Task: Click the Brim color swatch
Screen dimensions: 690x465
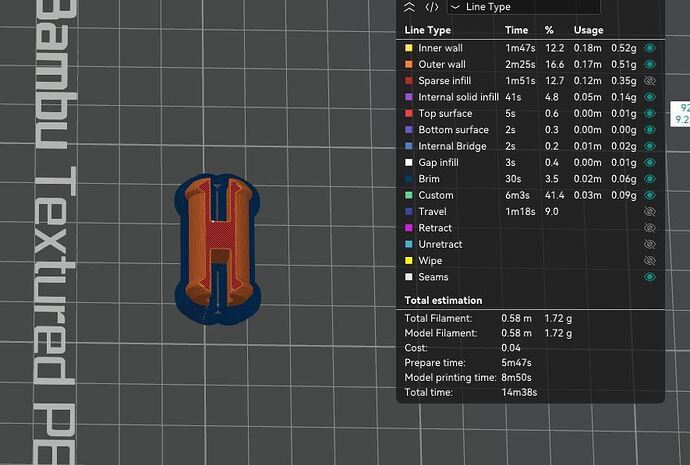Action: pyautogui.click(x=409, y=179)
